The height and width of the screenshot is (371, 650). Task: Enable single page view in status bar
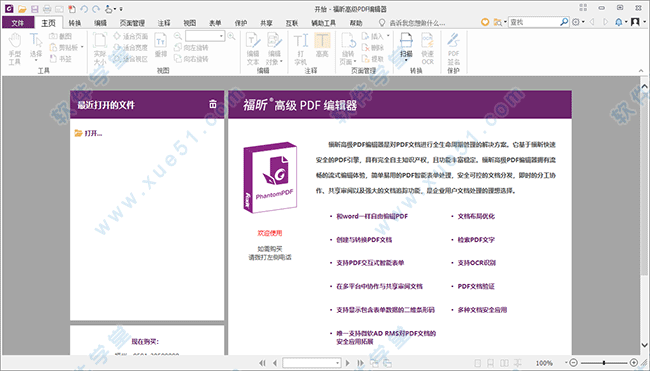tap(478, 363)
